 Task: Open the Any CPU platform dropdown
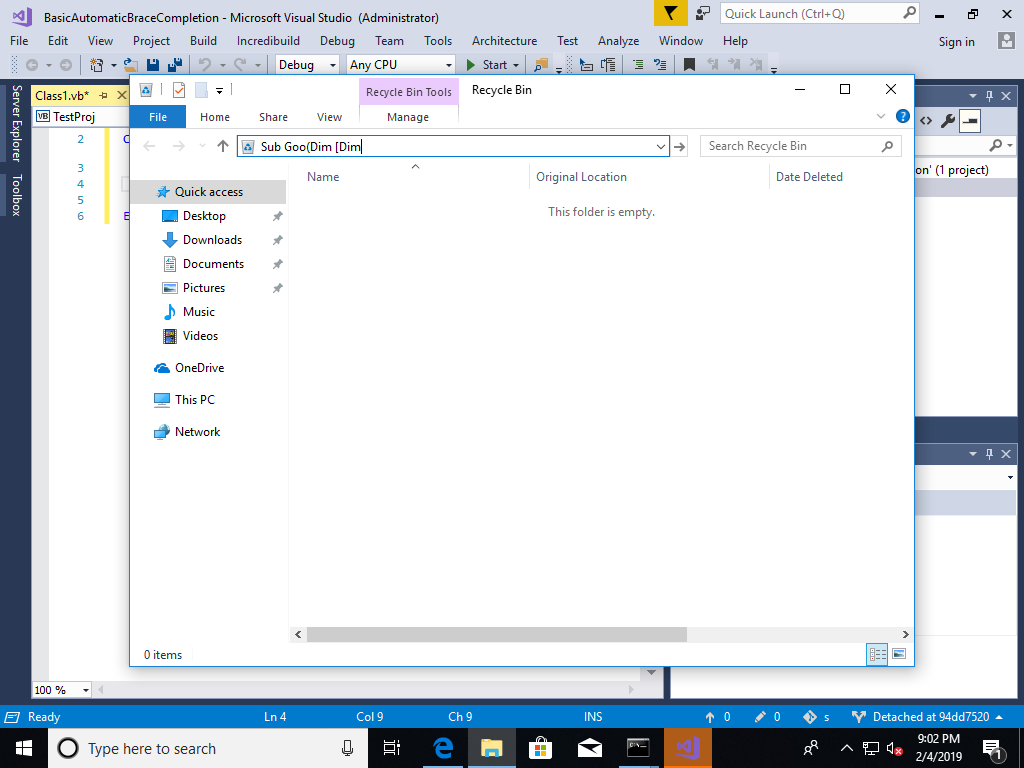click(449, 65)
